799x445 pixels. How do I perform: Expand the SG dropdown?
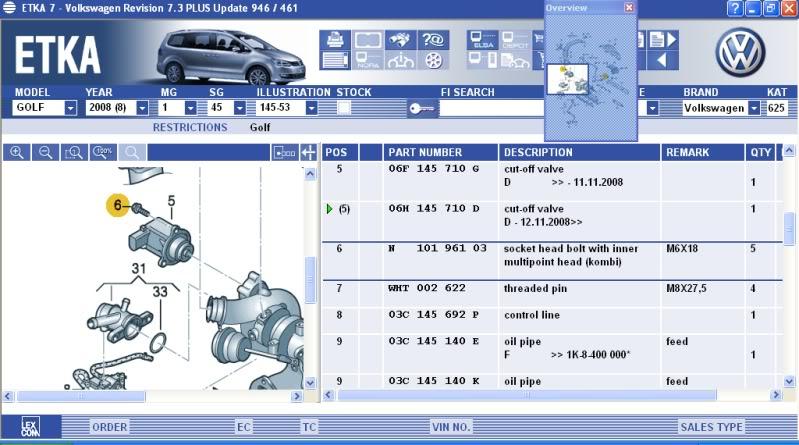(239, 108)
